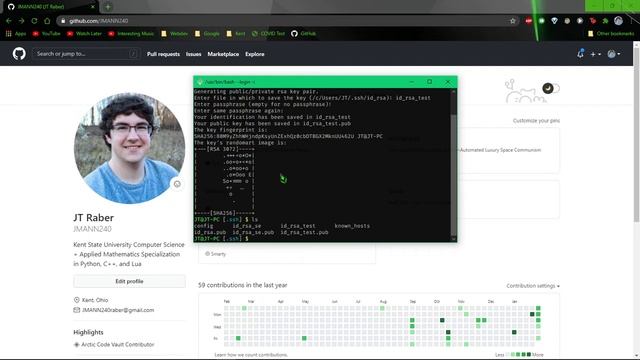Open the YouTube bookmark
Screen dimensions: 640x360
pyautogui.click(x=47, y=33)
